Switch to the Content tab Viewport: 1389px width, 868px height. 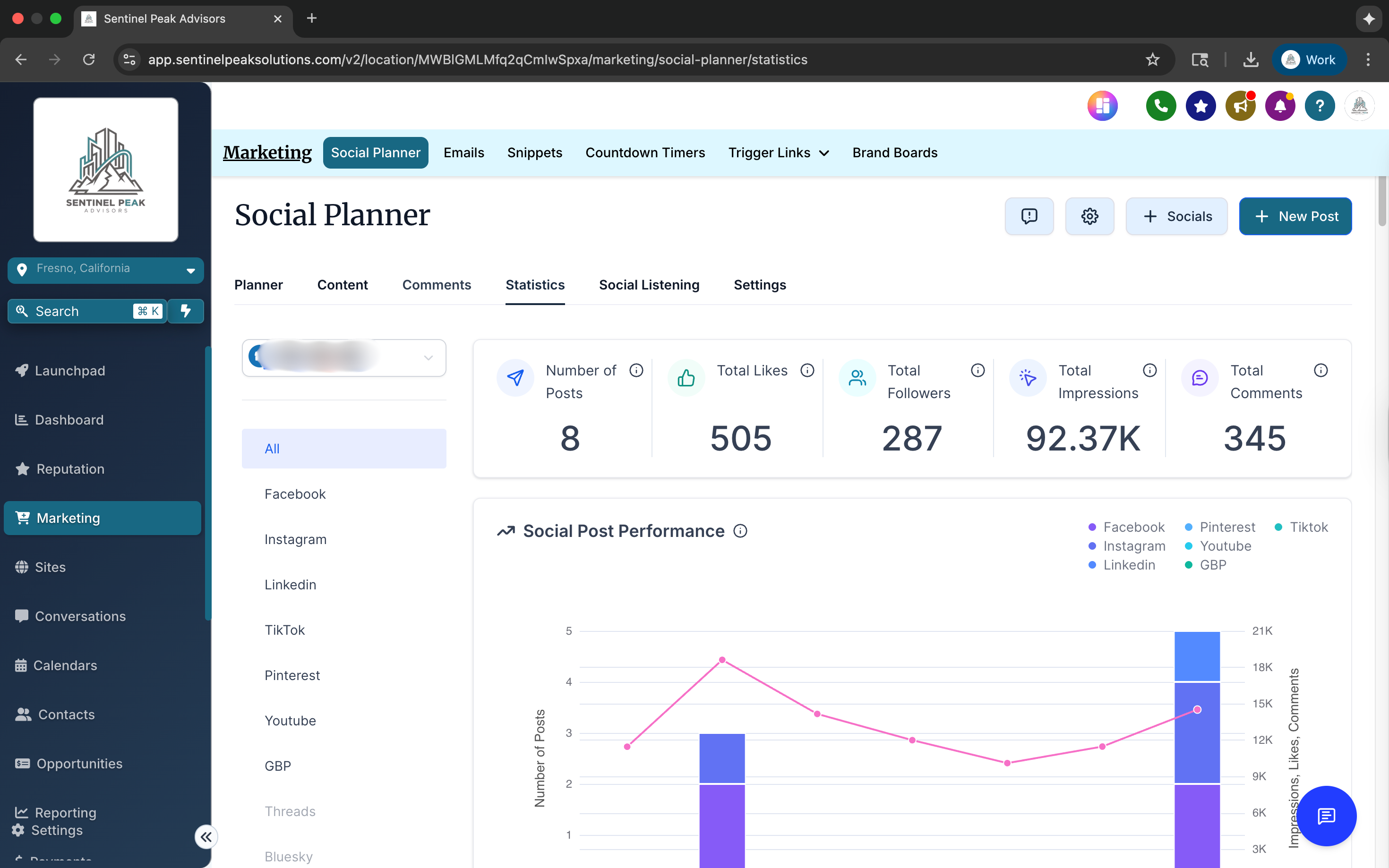coord(342,285)
